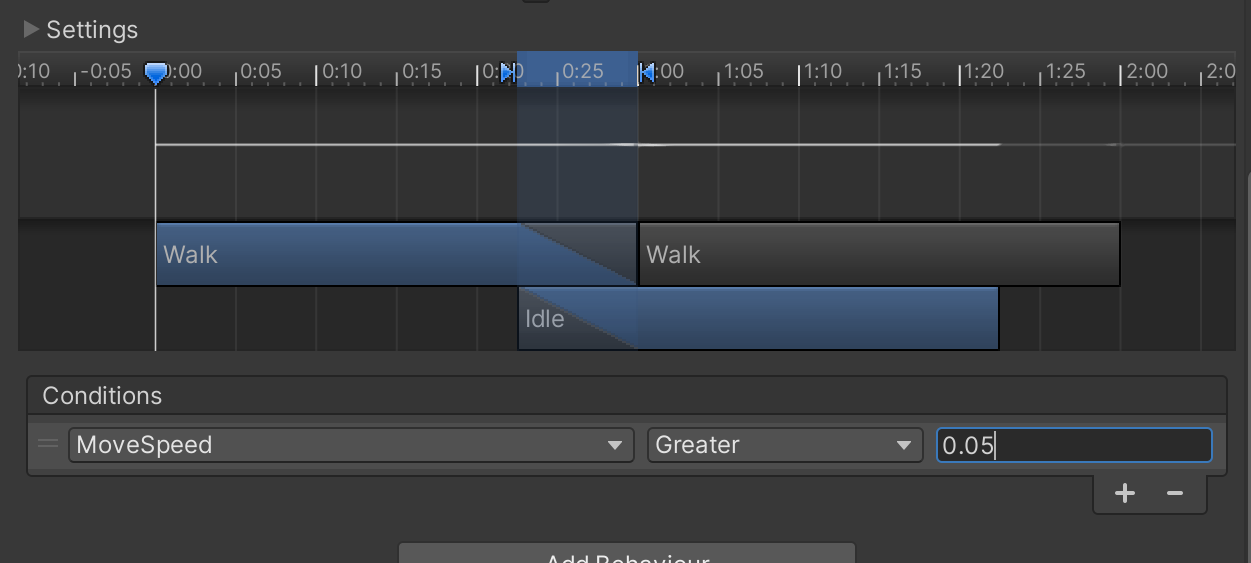Viewport: 1251px width, 563px height.
Task: Click the white curve line in preview track
Action: (x=695, y=145)
